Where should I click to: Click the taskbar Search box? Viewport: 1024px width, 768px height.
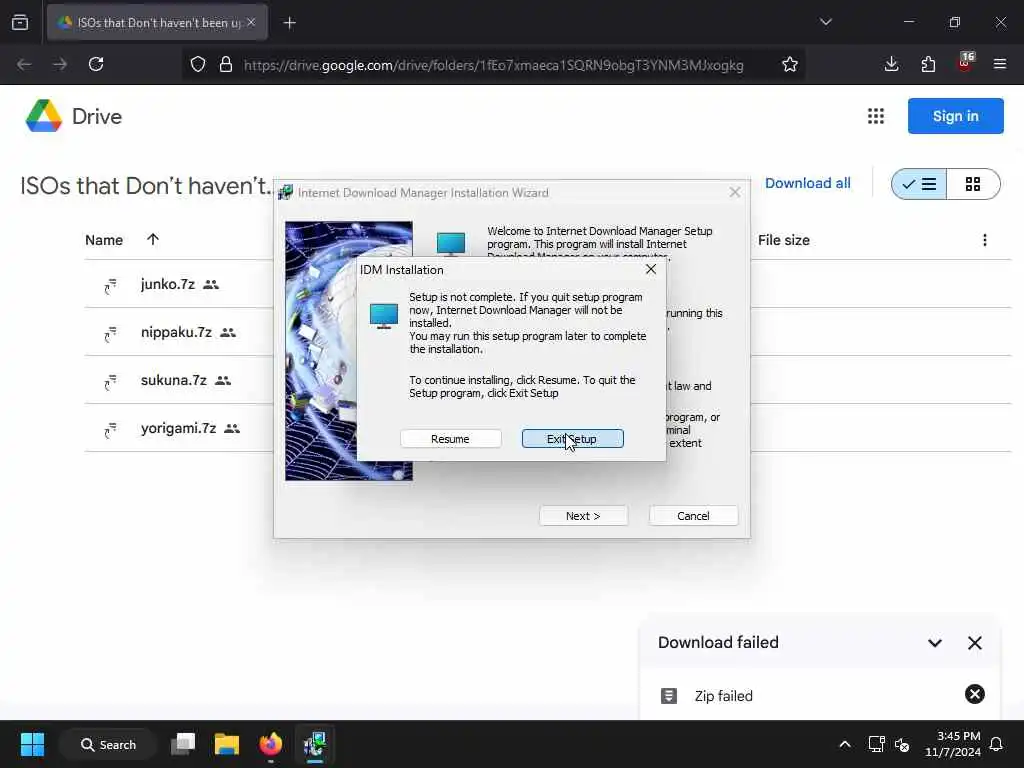click(x=108, y=744)
